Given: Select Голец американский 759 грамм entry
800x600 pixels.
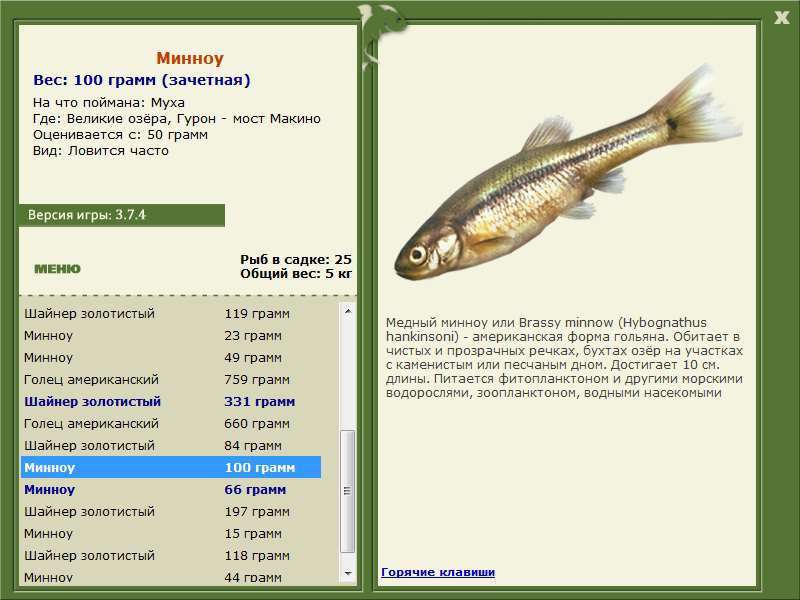Looking at the screenshot, I should pyautogui.click(x=171, y=380).
